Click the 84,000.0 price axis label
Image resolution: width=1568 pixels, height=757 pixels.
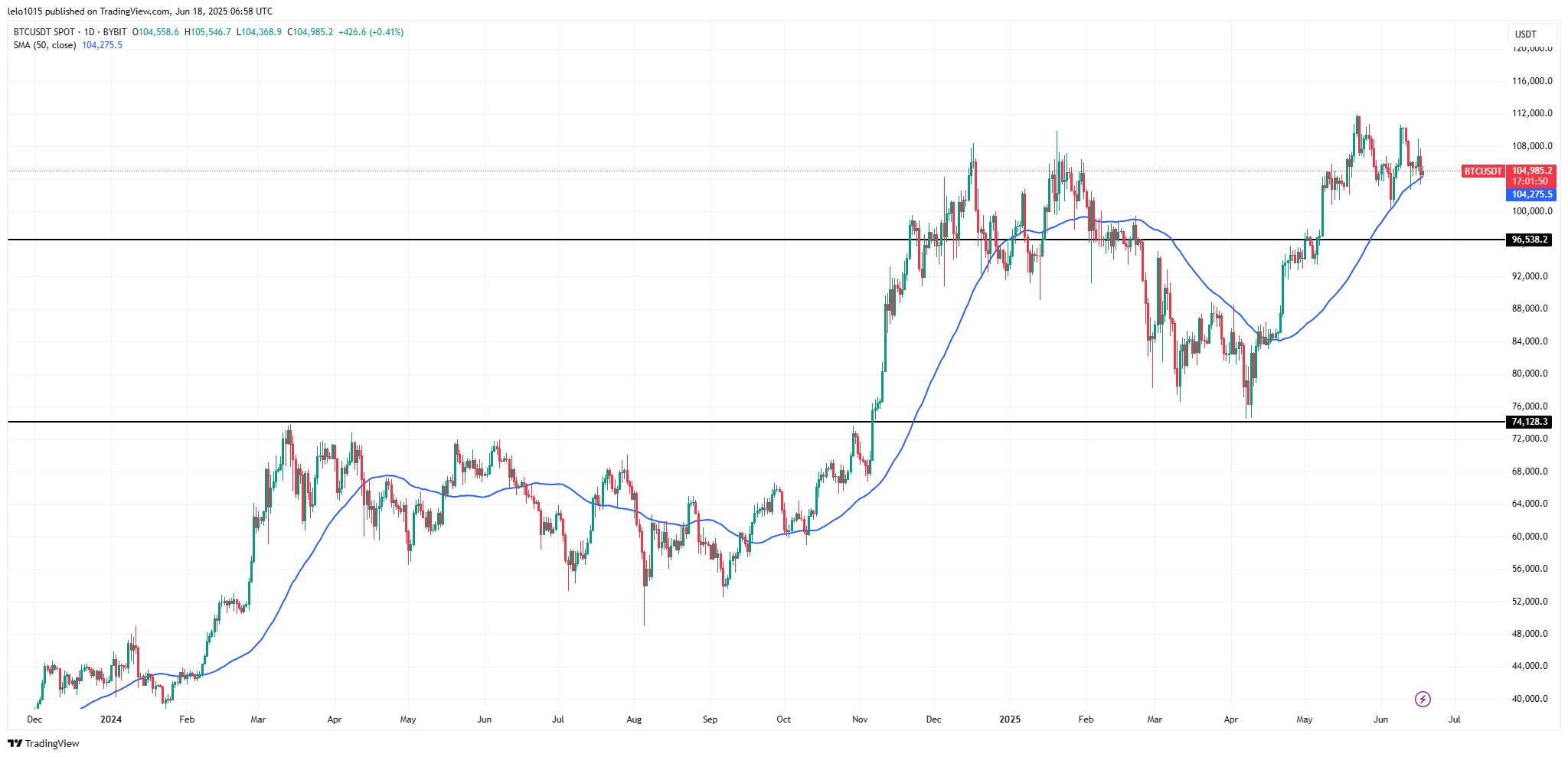1530,341
